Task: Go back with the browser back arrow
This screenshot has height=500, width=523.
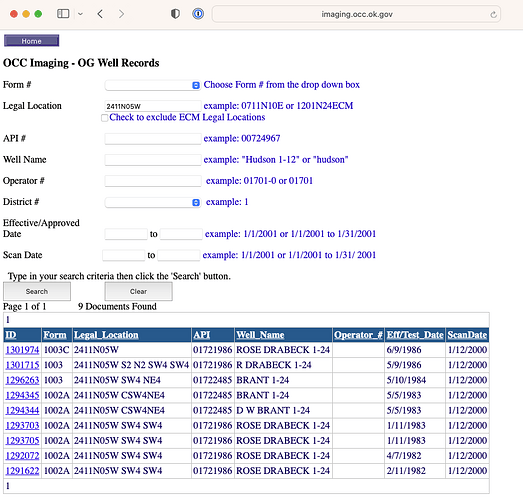Action: 100,14
